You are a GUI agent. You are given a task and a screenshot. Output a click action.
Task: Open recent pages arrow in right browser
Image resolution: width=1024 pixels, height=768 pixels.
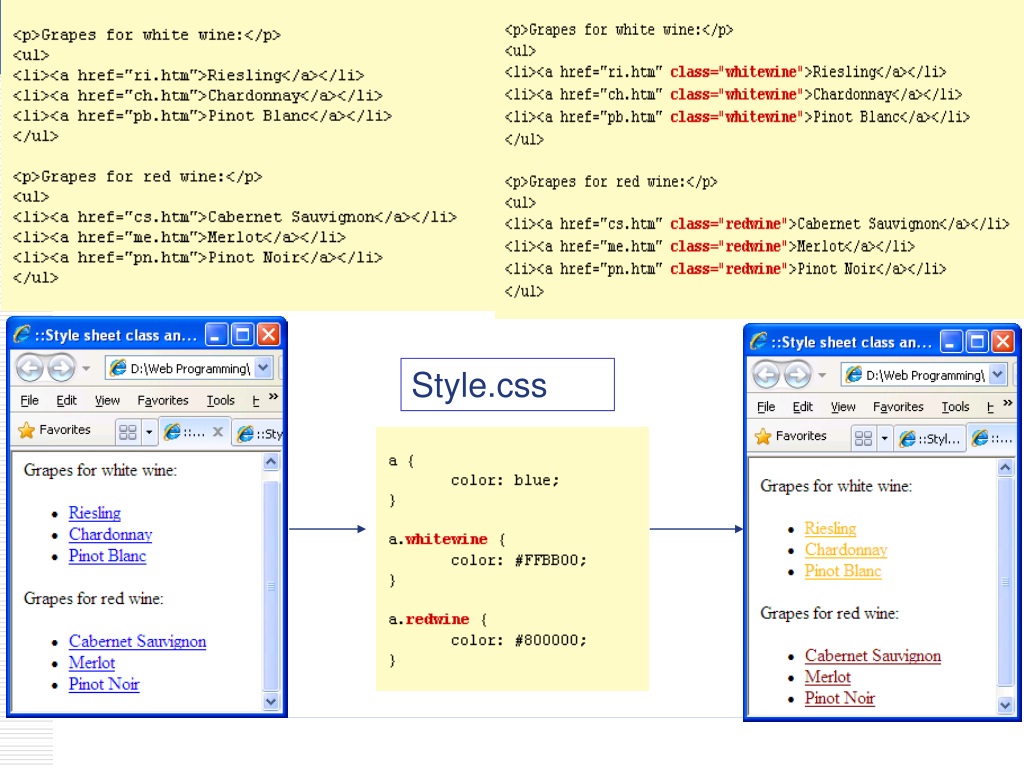[x=822, y=376]
